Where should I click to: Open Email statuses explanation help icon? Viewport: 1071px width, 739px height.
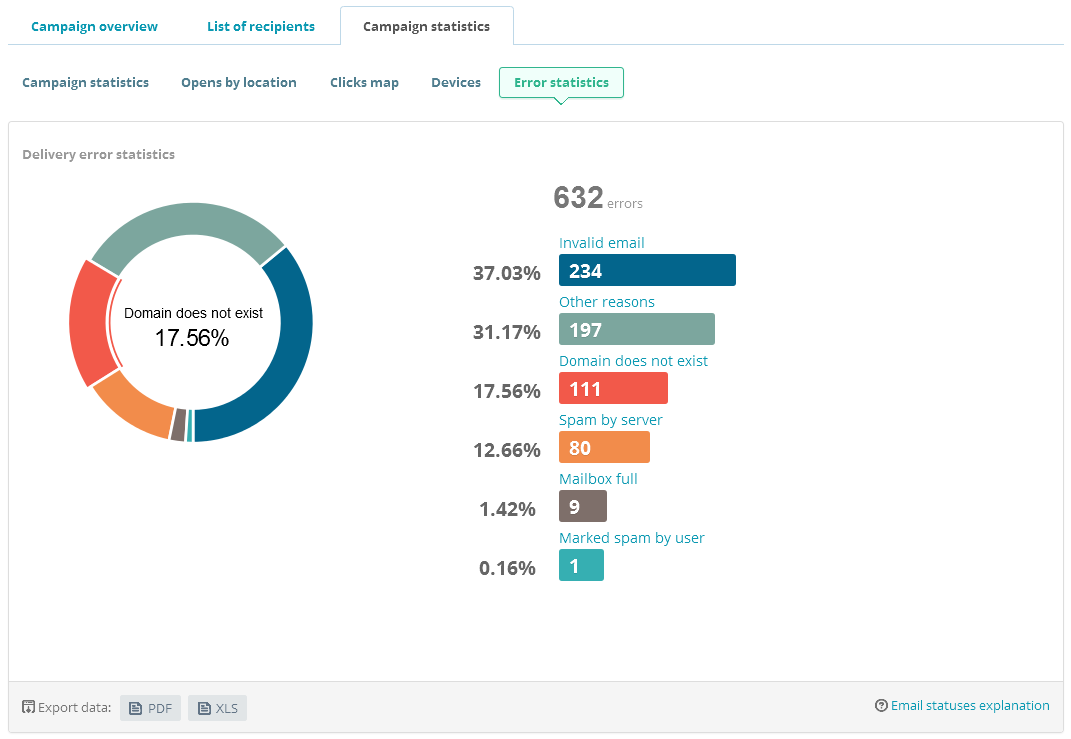click(x=881, y=705)
